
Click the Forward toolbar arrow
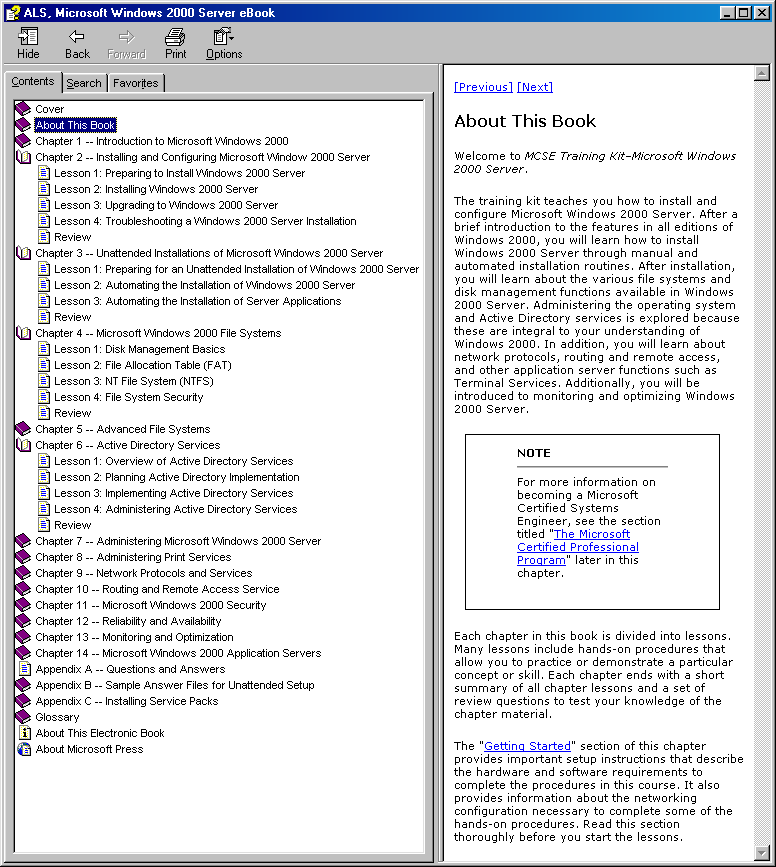click(126, 36)
